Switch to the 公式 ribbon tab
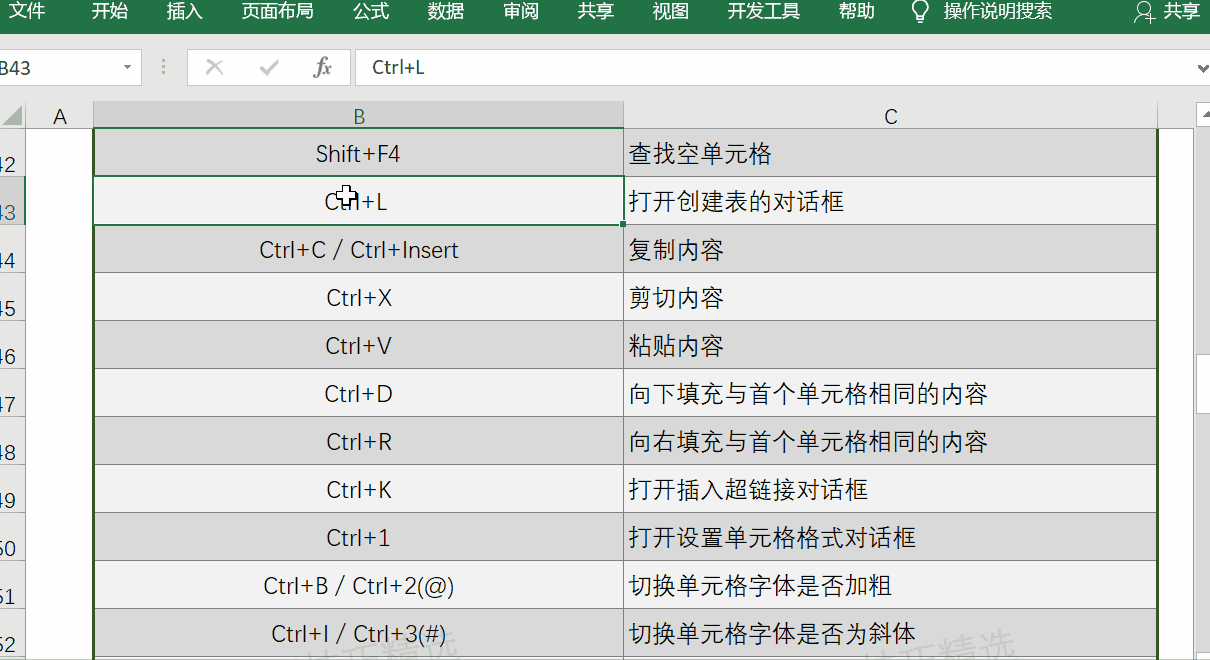Screen dimensions: 1210x660 tap(370, 12)
